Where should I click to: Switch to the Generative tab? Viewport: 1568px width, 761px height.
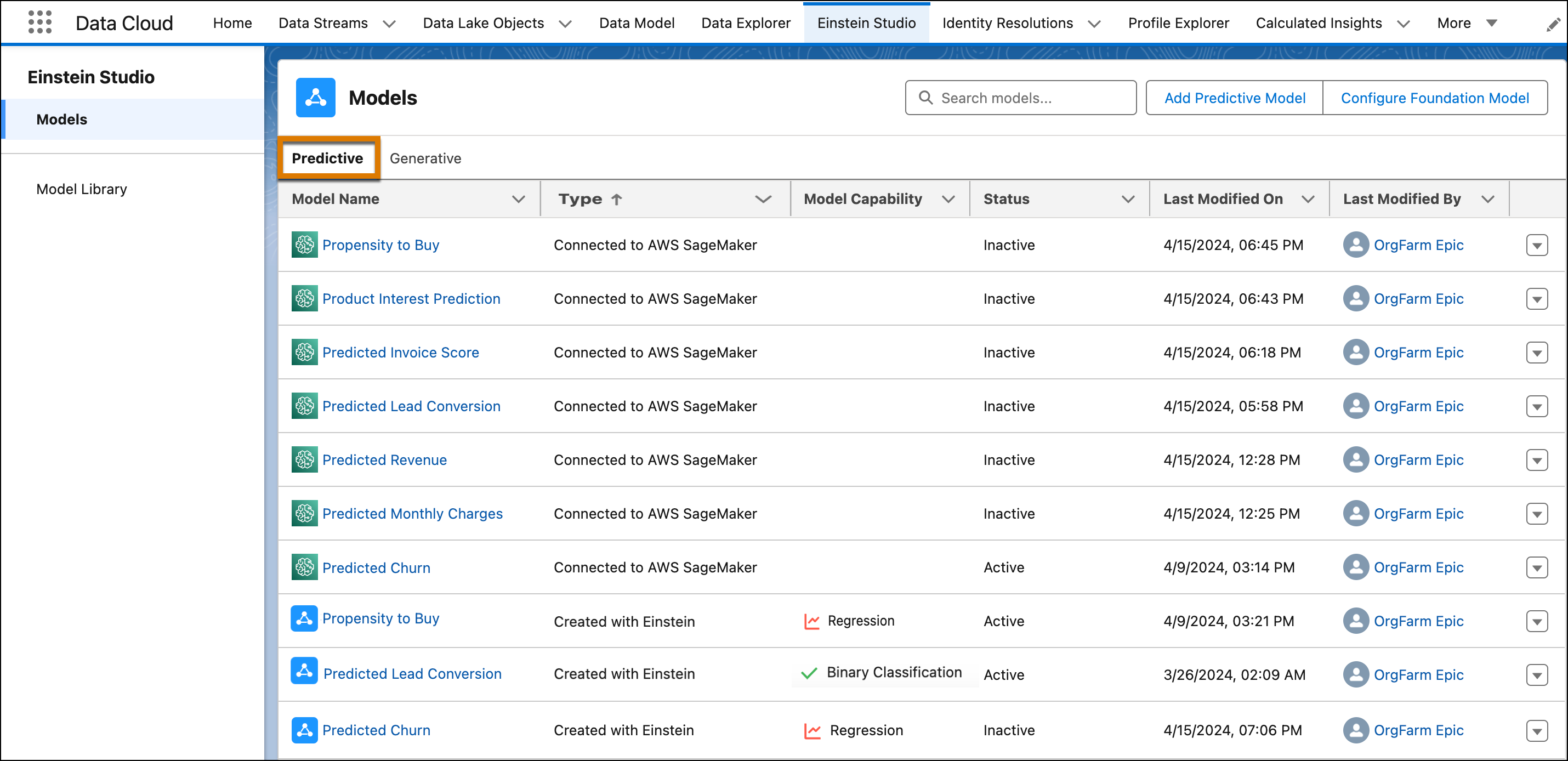coord(425,158)
